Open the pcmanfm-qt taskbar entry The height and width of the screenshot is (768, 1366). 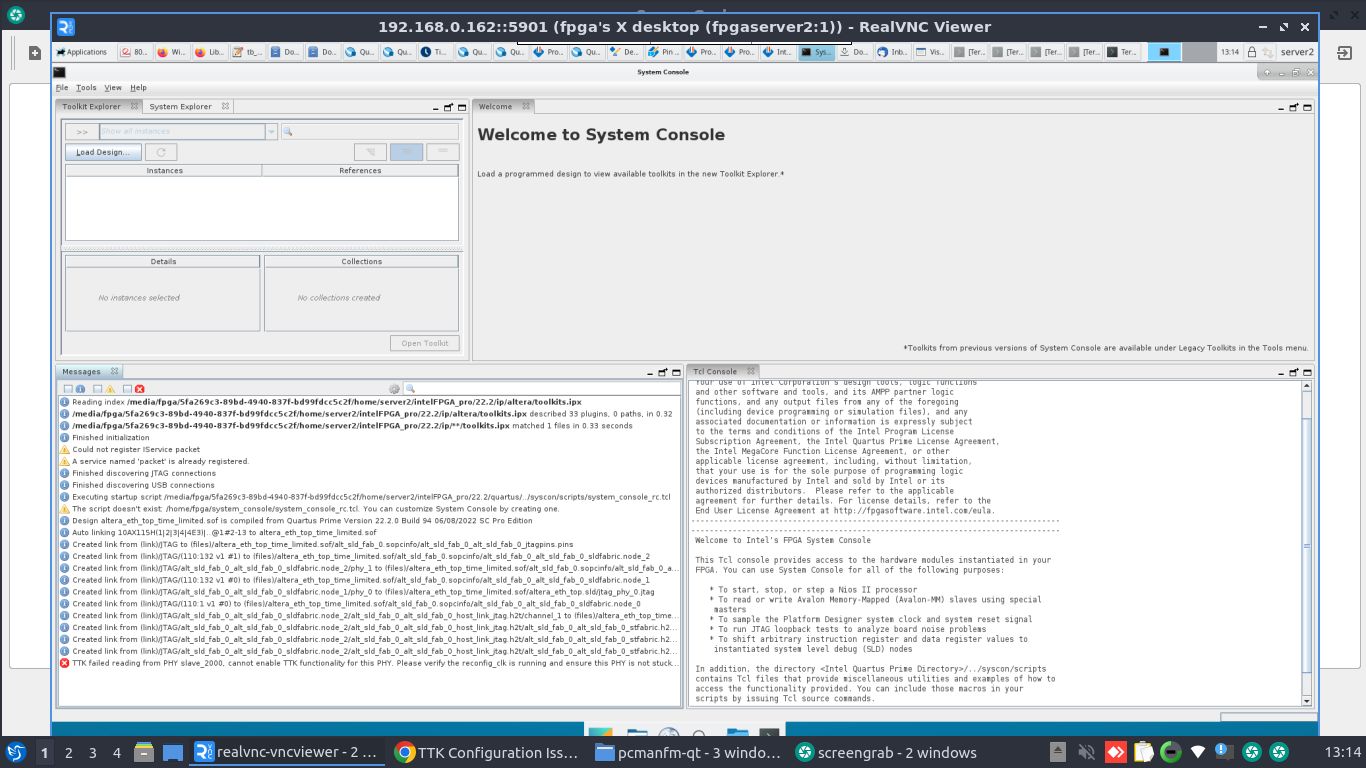click(x=686, y=752)
